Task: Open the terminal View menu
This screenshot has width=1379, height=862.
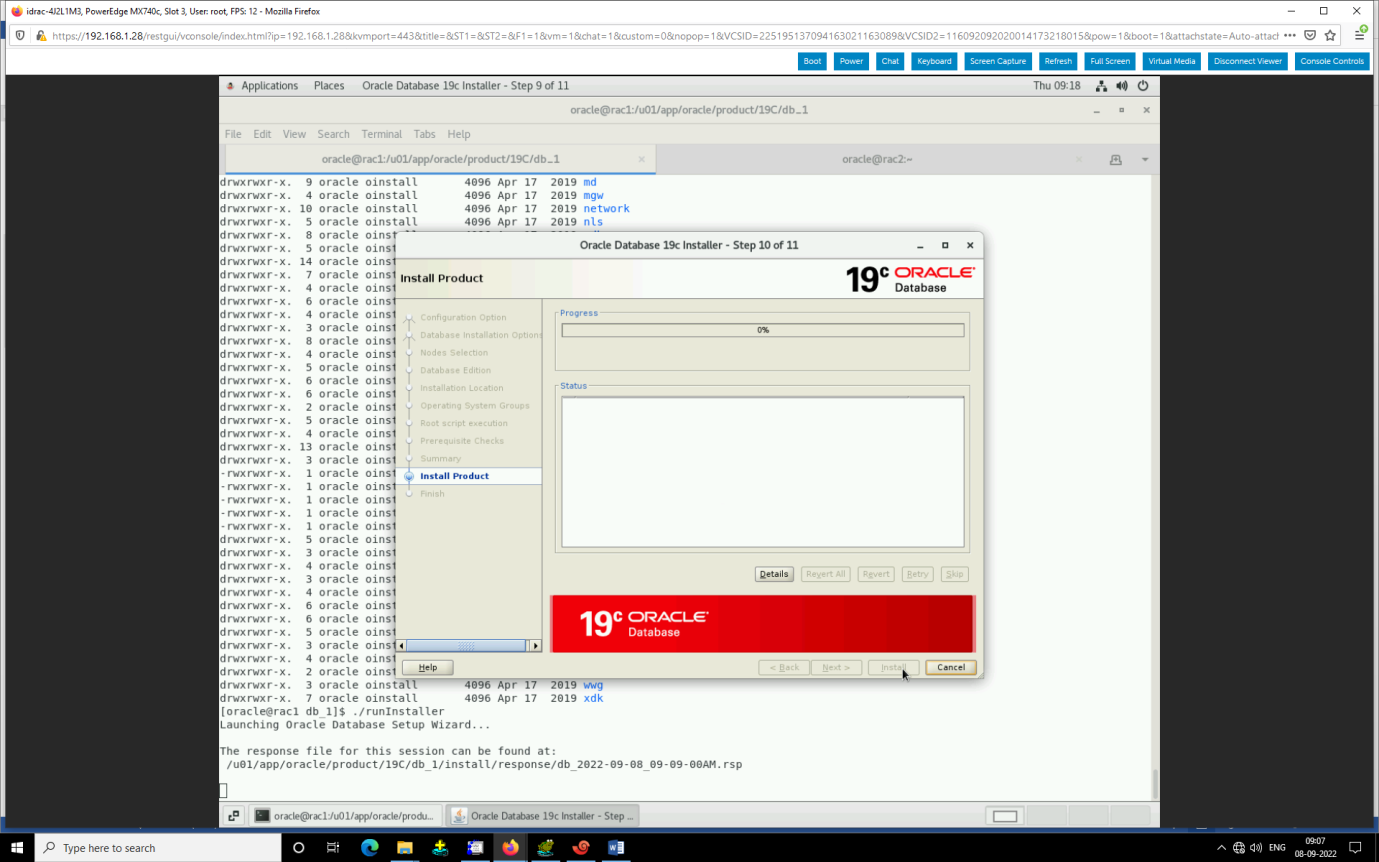Action: point(294,134)
